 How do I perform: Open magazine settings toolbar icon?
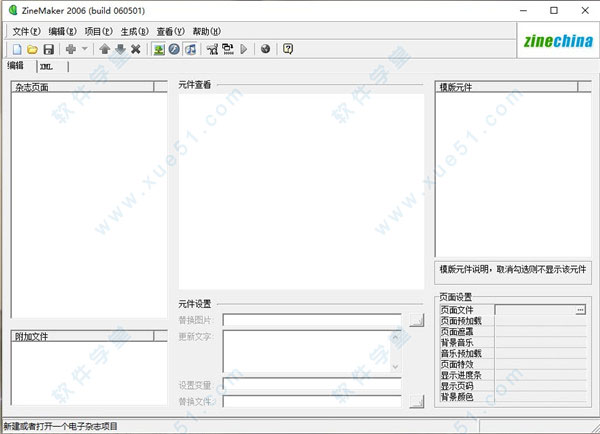coord(213,49)
